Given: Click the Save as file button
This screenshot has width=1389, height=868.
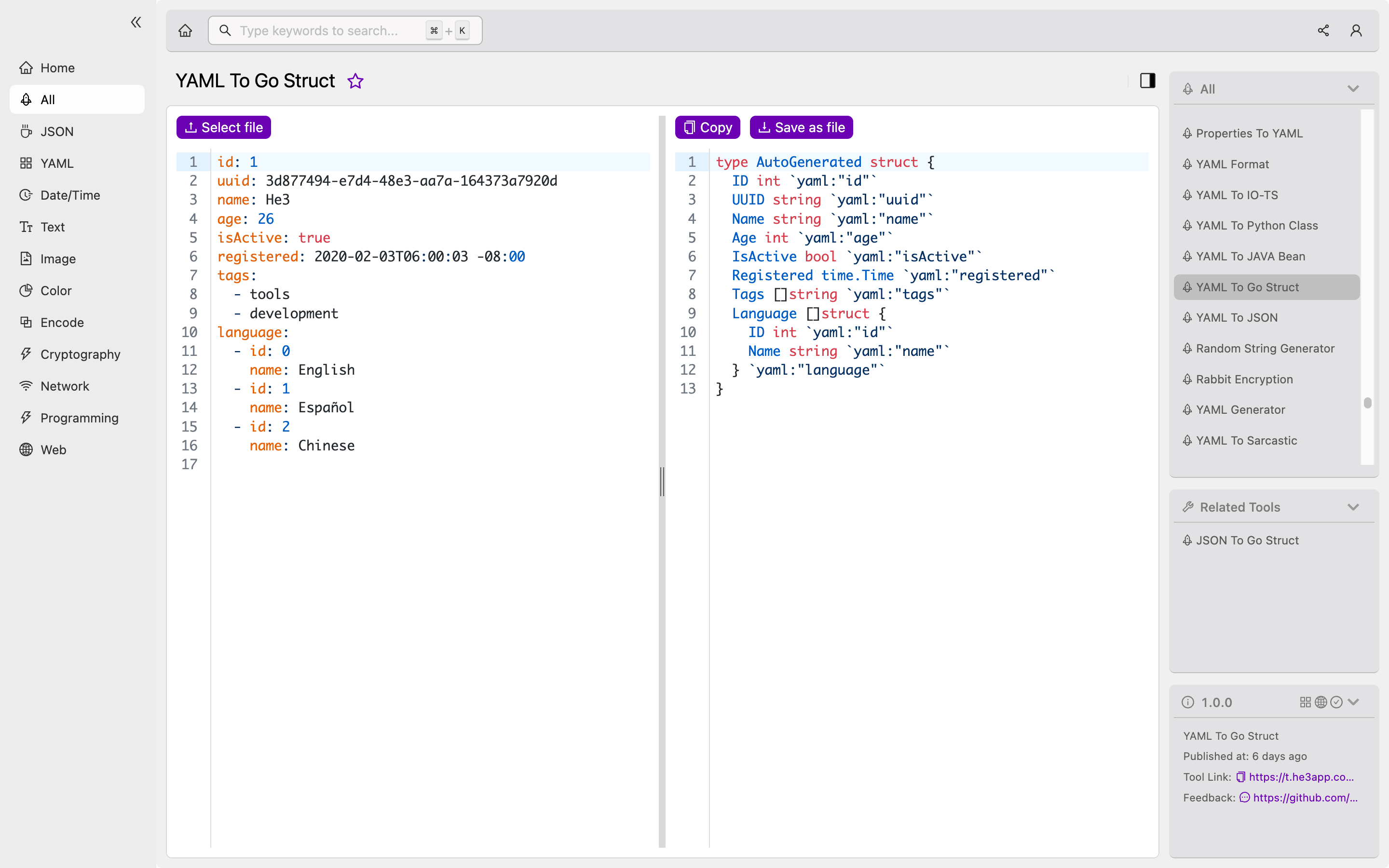Looking at the screenshot, I should coord(801,127).
